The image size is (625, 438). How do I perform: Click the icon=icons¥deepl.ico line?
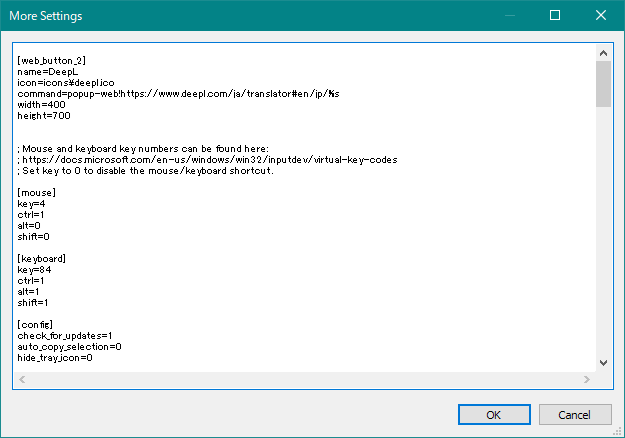point(66,82)
